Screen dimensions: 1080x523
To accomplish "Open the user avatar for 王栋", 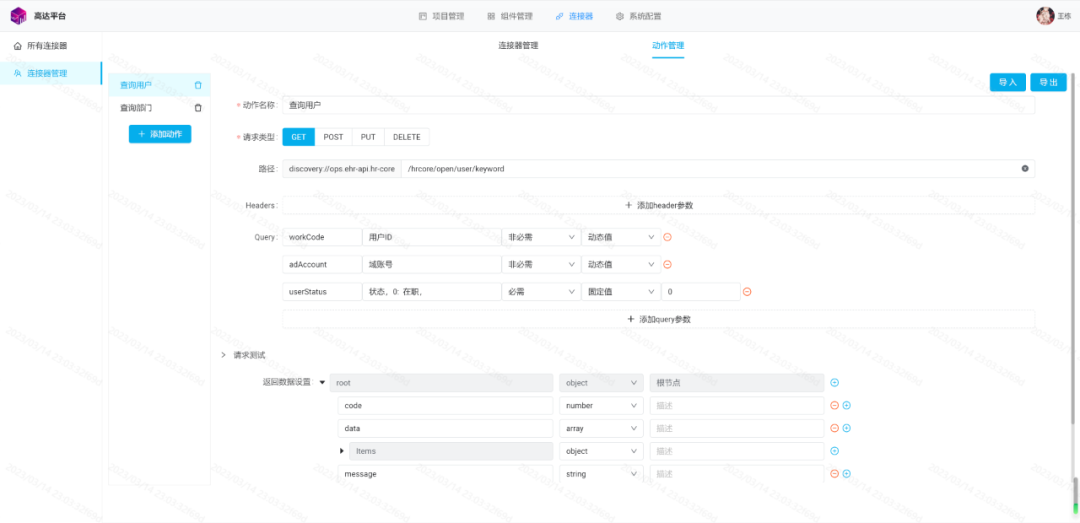I will [x=1045, y=16].
